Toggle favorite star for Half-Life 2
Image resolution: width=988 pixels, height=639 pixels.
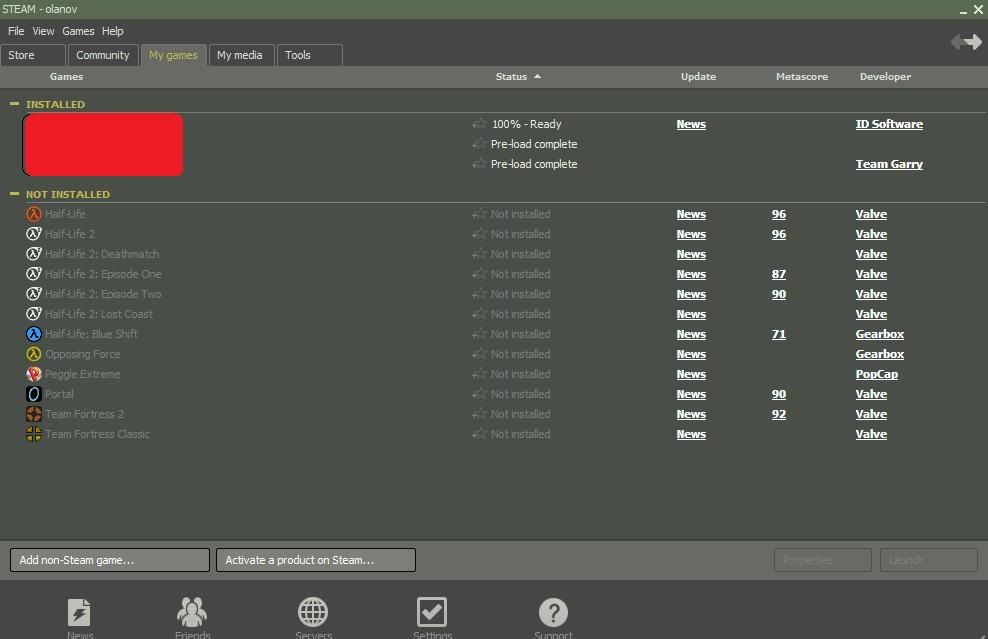480,234
